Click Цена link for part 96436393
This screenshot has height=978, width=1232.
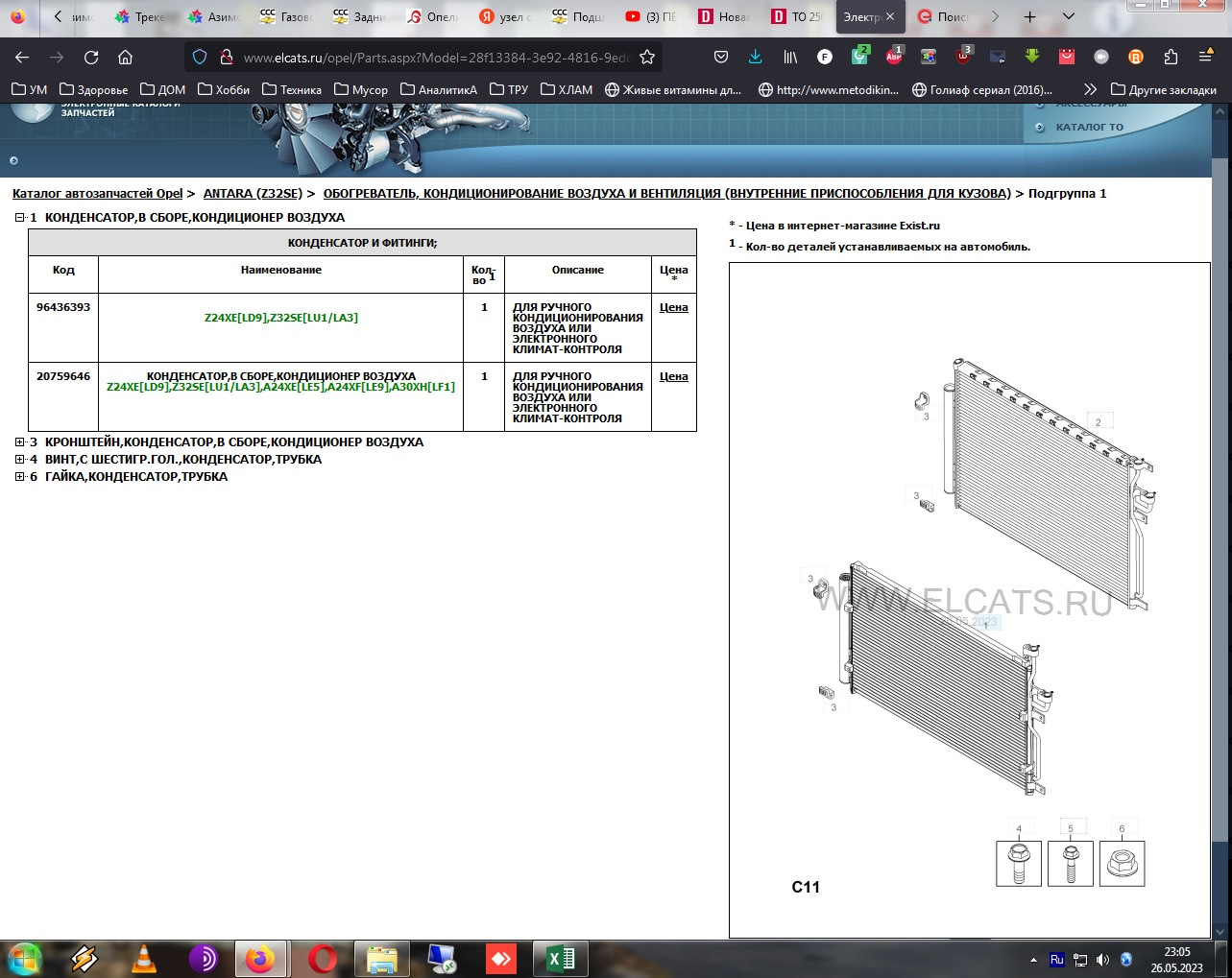click(x=673, y=308)
